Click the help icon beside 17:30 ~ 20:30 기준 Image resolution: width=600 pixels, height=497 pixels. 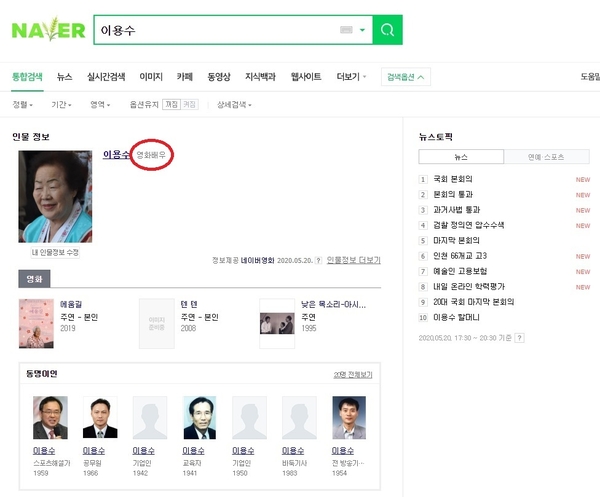[x=519, y=338]
